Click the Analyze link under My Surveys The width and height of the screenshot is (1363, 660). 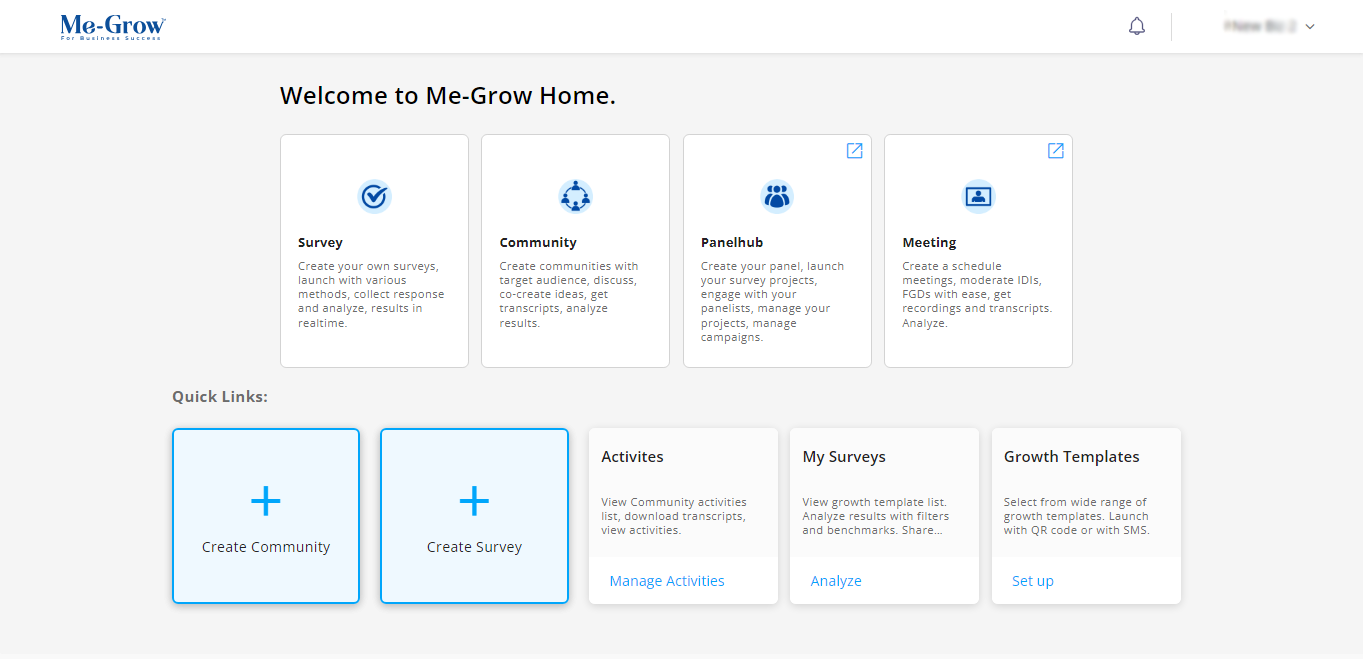point(835,580)
